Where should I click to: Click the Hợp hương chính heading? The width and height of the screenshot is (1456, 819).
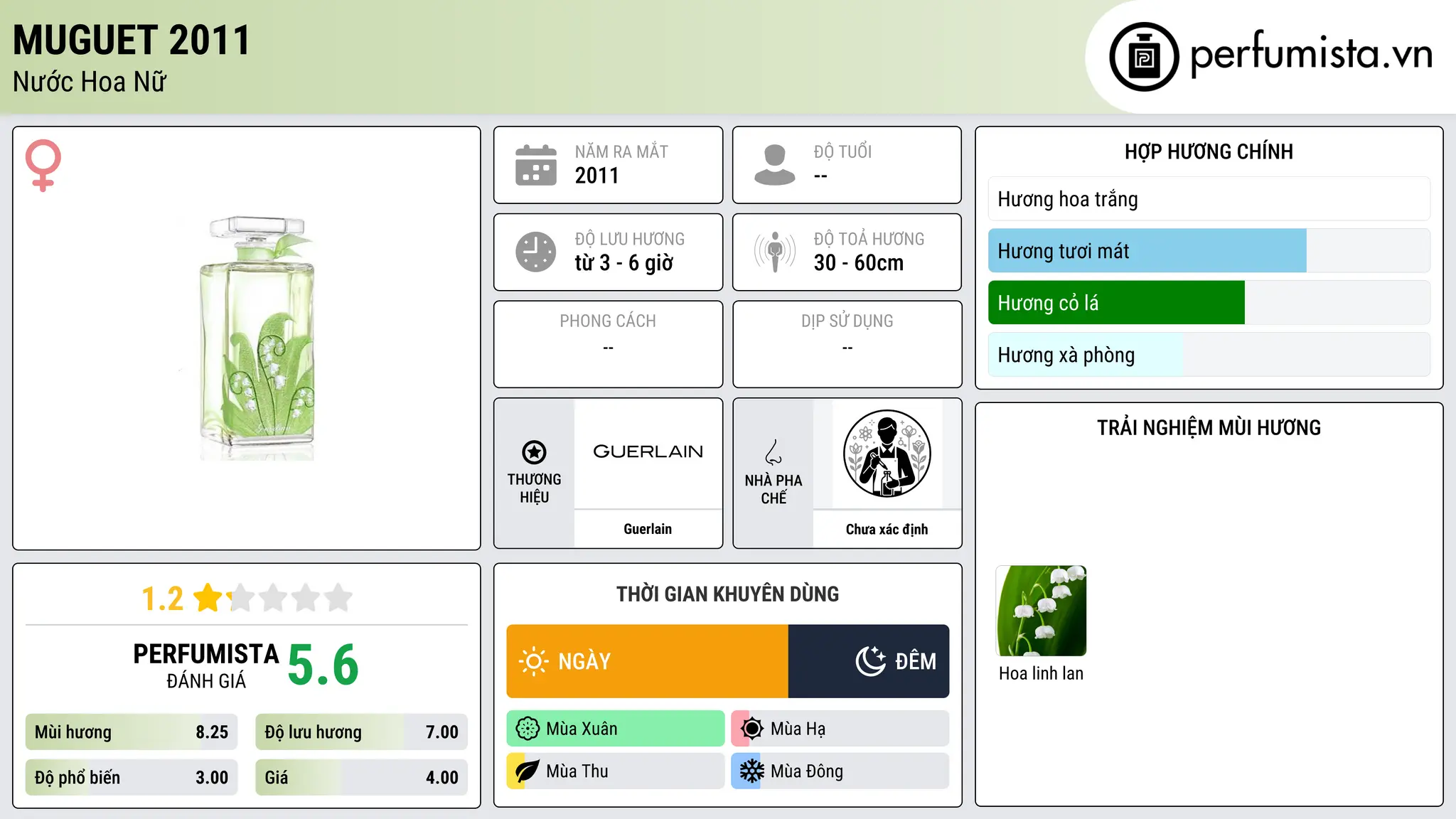click(x=1209, y=151)
